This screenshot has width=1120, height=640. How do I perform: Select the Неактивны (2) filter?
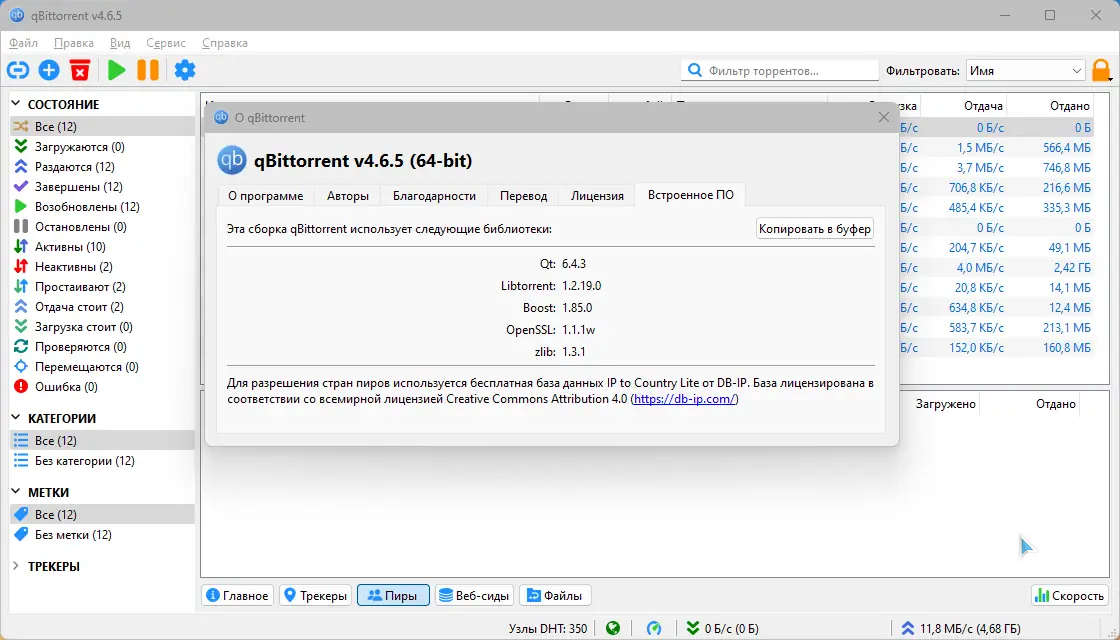[x=74, y=266]
